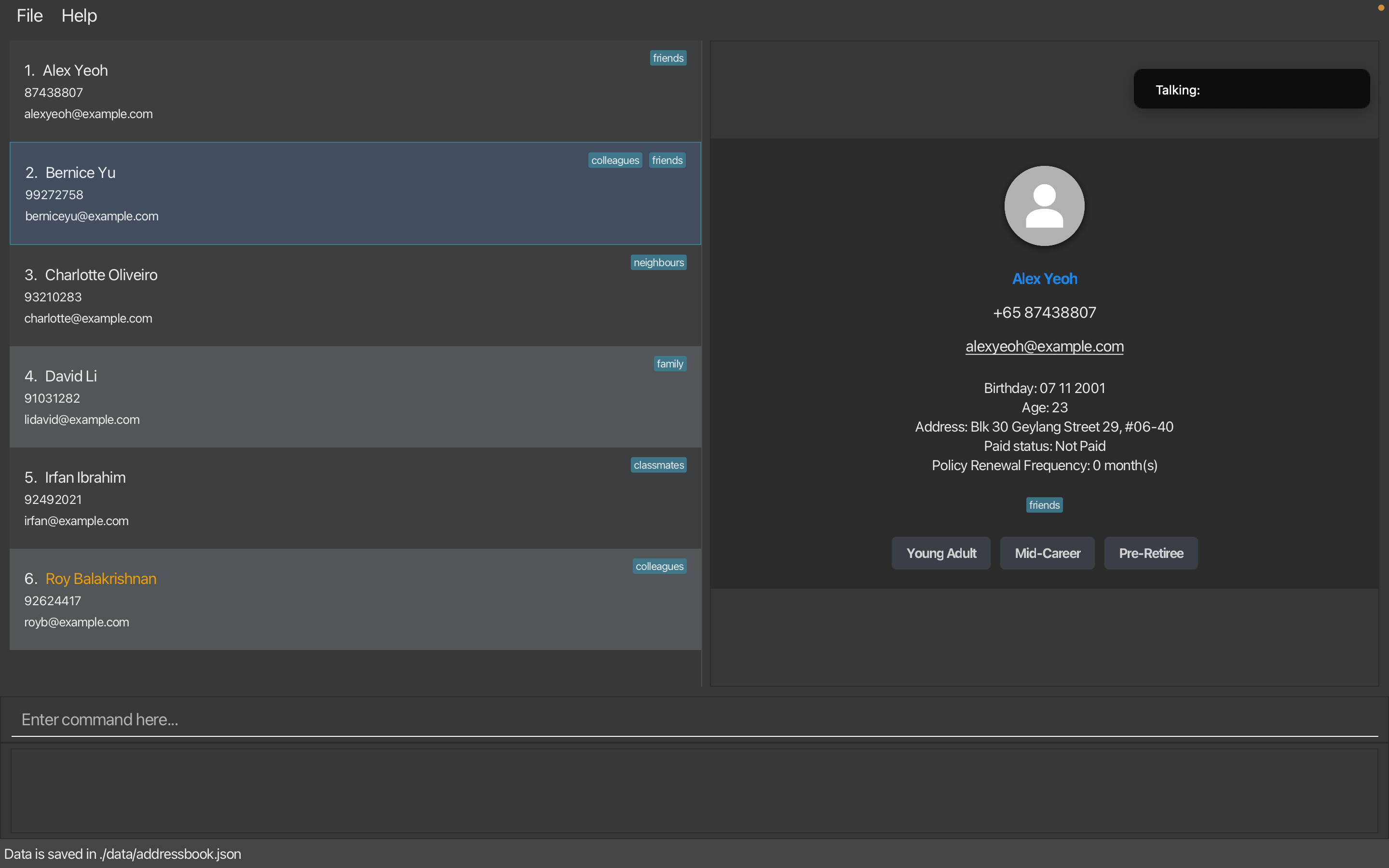Click friends tag in detail panel

[x=1044, y=504]
